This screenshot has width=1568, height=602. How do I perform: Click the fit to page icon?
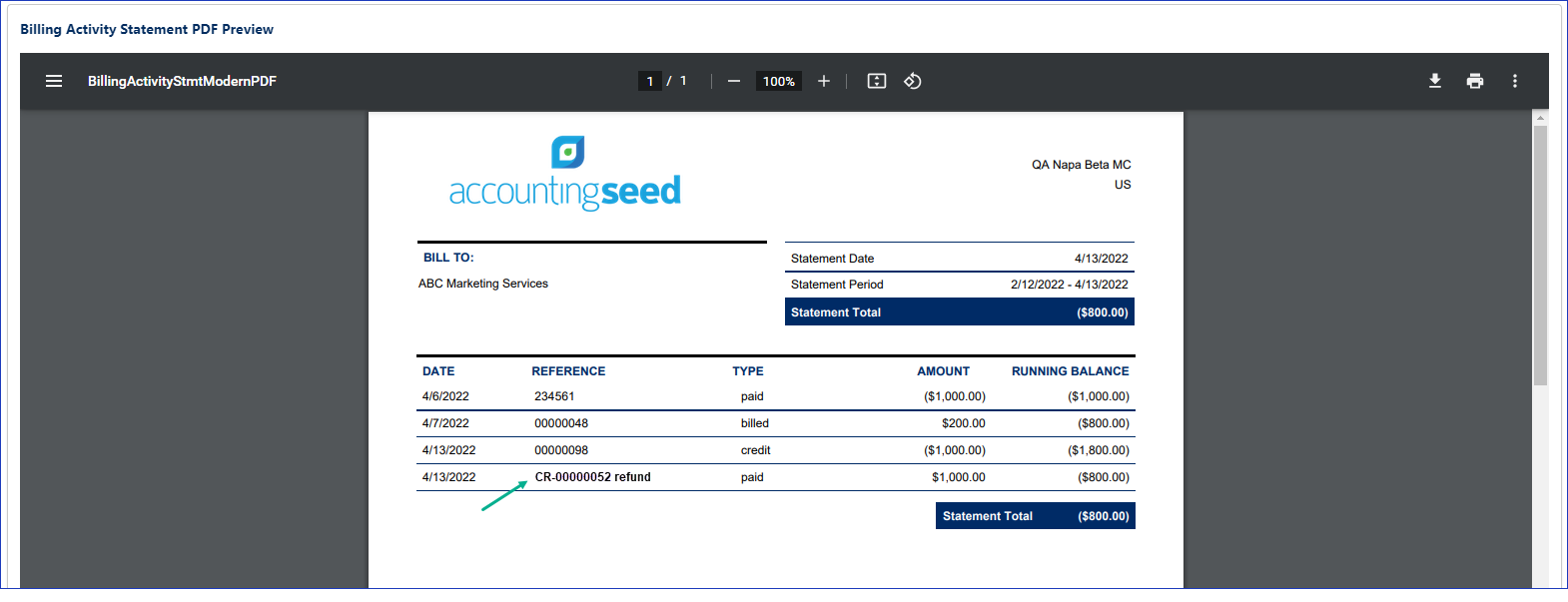click(877, 81)
